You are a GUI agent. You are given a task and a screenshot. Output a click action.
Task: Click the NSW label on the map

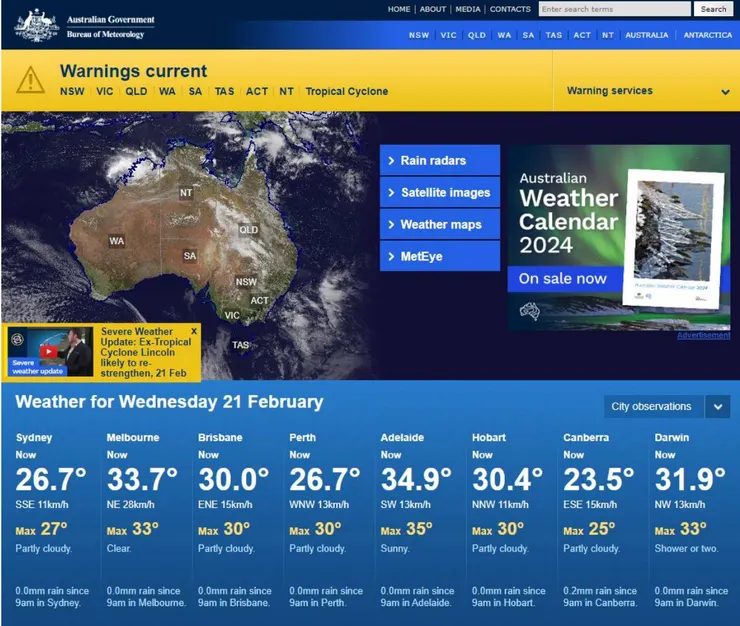[246, 282]
